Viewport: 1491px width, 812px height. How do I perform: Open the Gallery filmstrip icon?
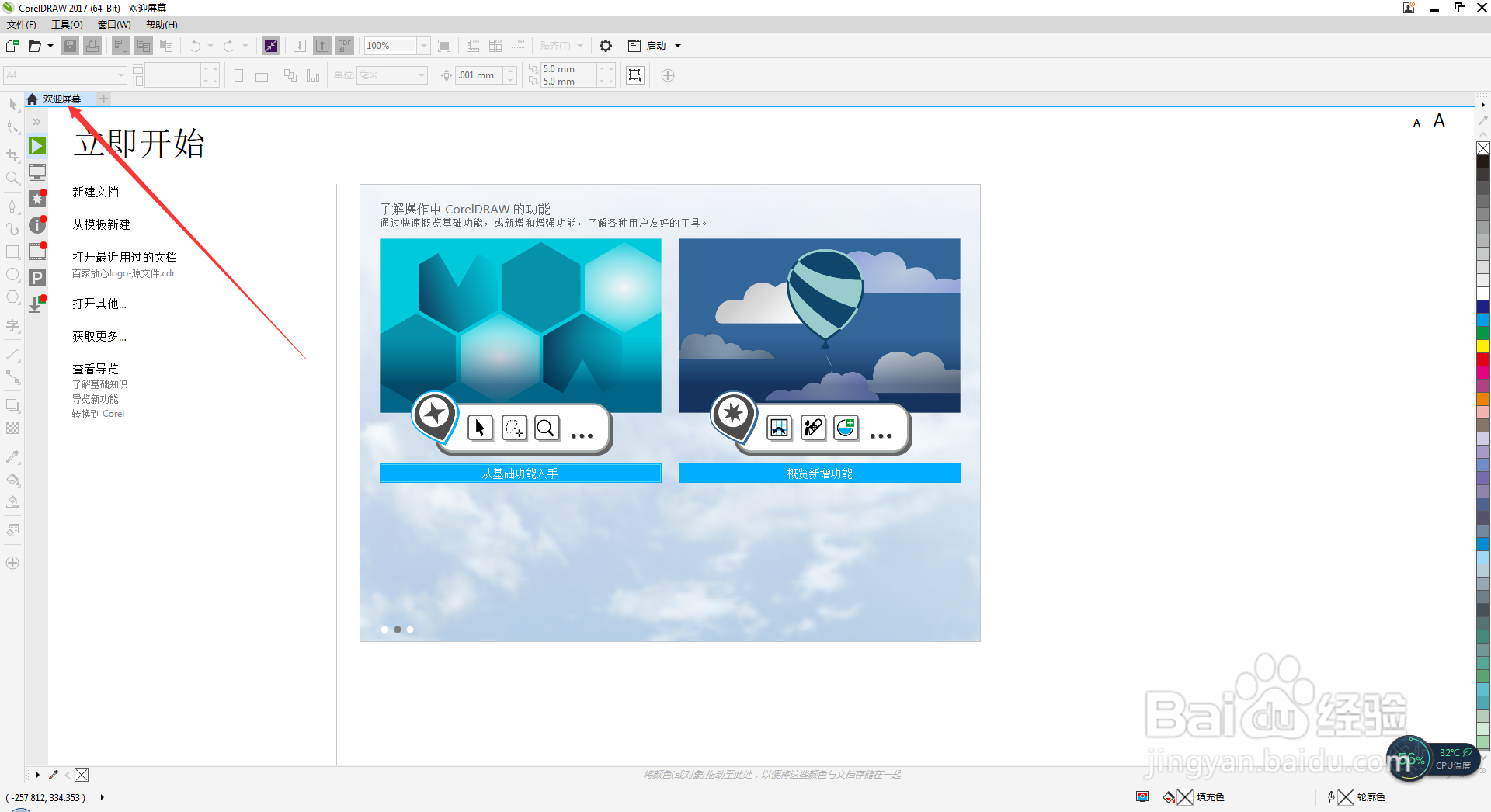point(37,252)
